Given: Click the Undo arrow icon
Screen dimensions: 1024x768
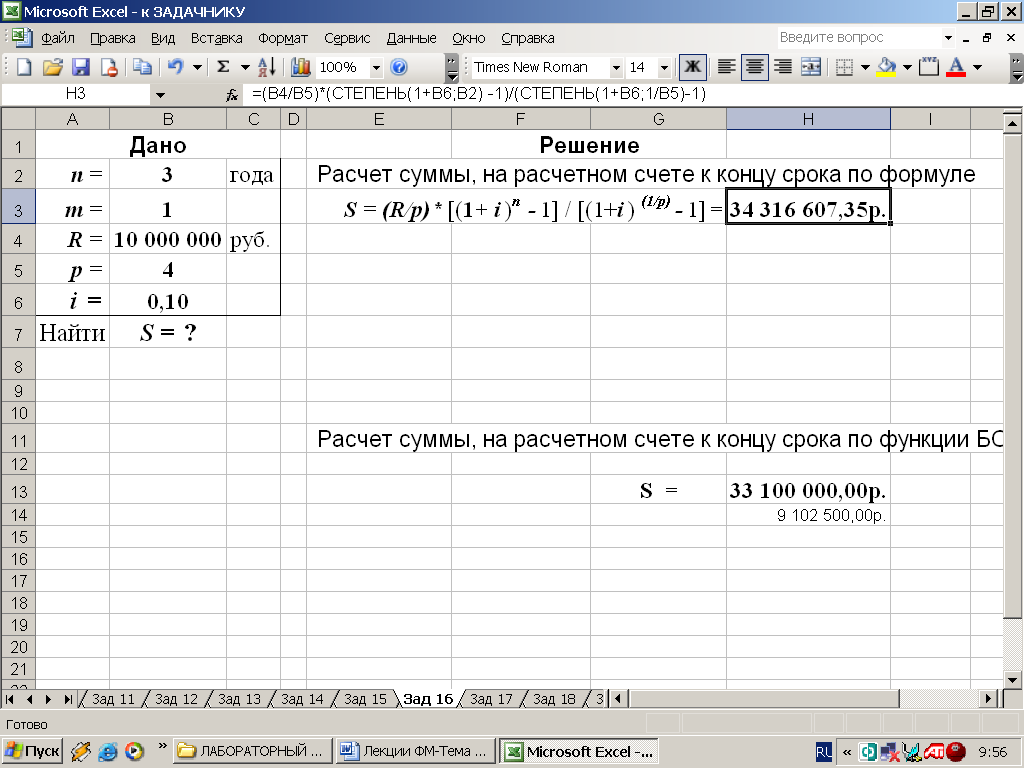Looking at the screenshot, I should [175, 67].
